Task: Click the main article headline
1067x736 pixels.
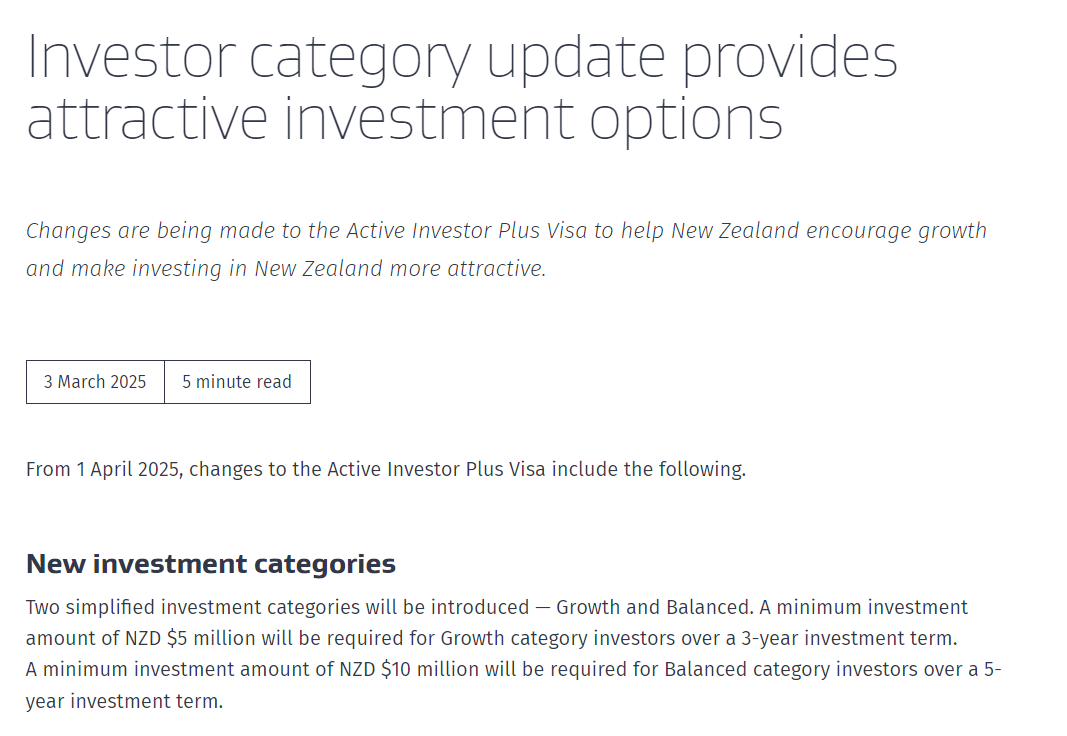Action: (x=460, y=88)
